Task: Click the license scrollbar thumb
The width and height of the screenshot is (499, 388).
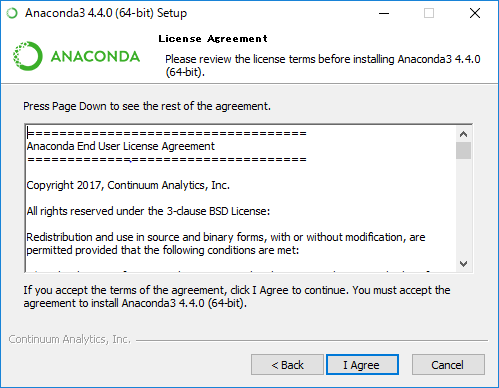Action: point(463,151)
